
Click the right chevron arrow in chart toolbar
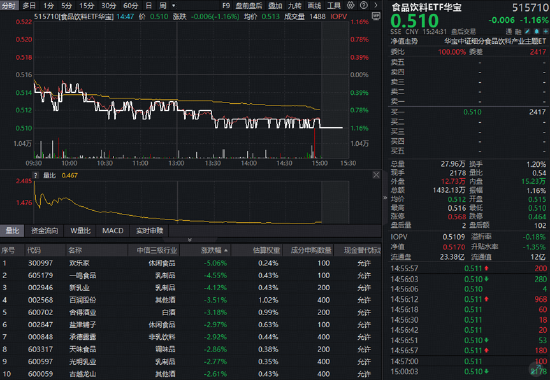point(376,5)
